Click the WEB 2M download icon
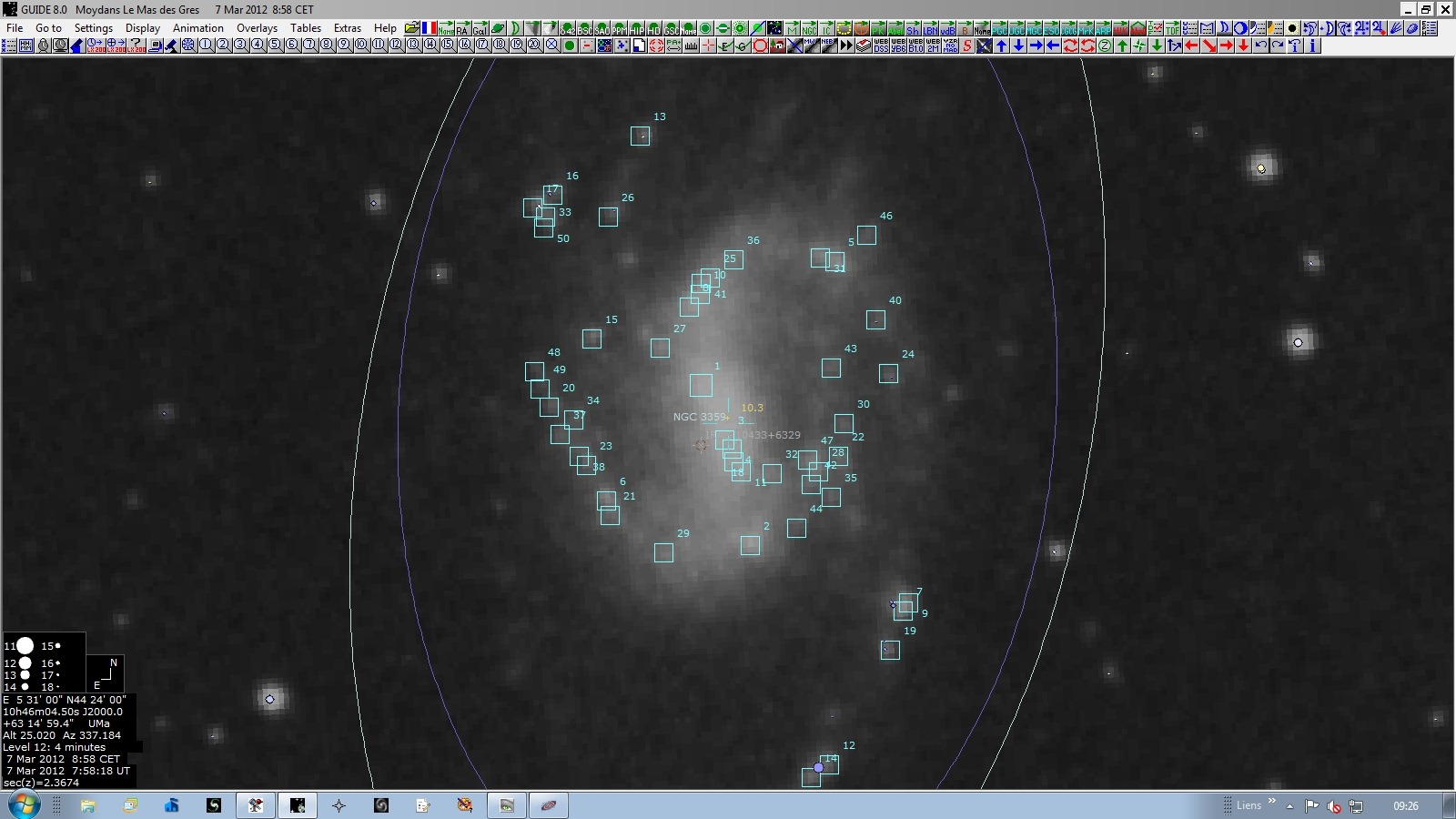The height and width of the screenshot is (819, 1456). (932, 45)
